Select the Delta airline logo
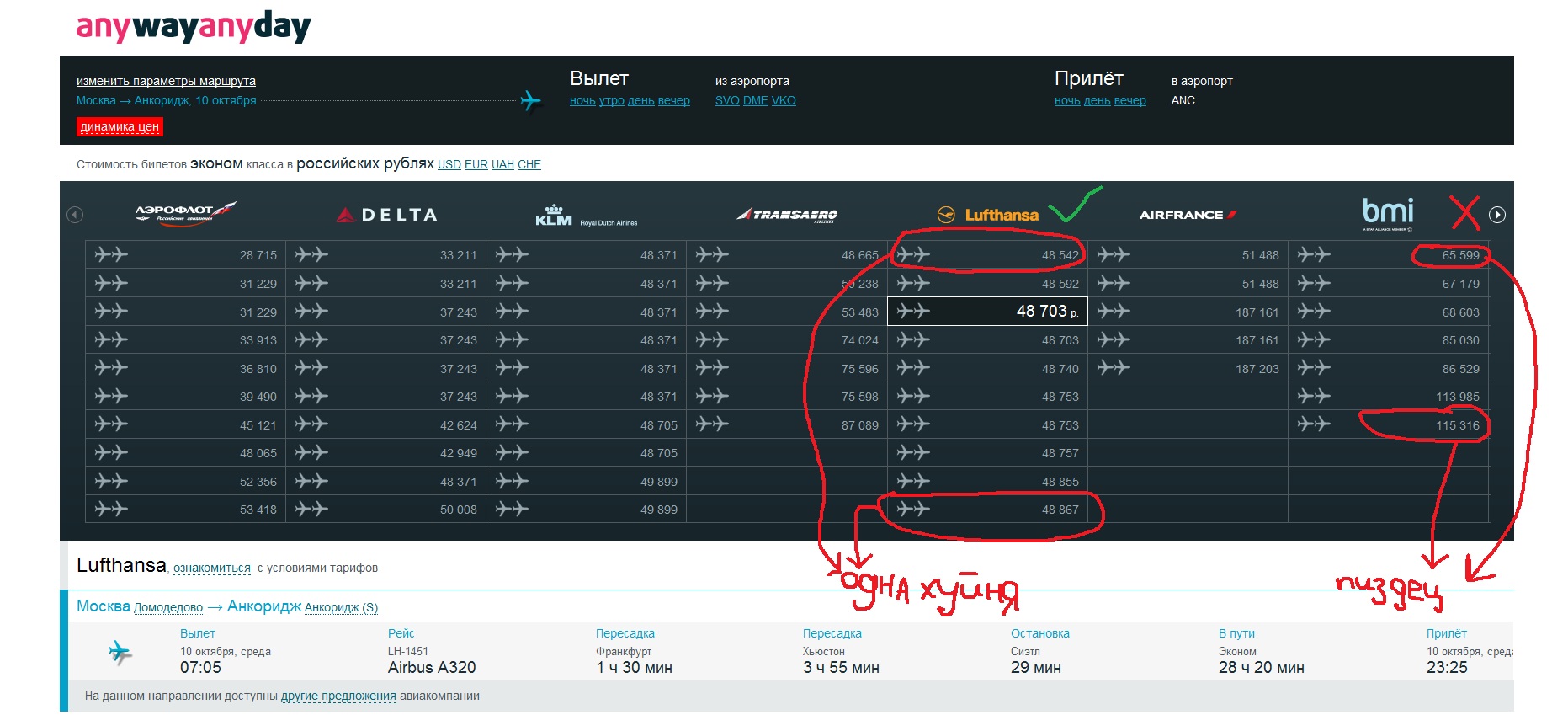Image resolution: width=1568 pixels, height=715 pixels. 386,215
